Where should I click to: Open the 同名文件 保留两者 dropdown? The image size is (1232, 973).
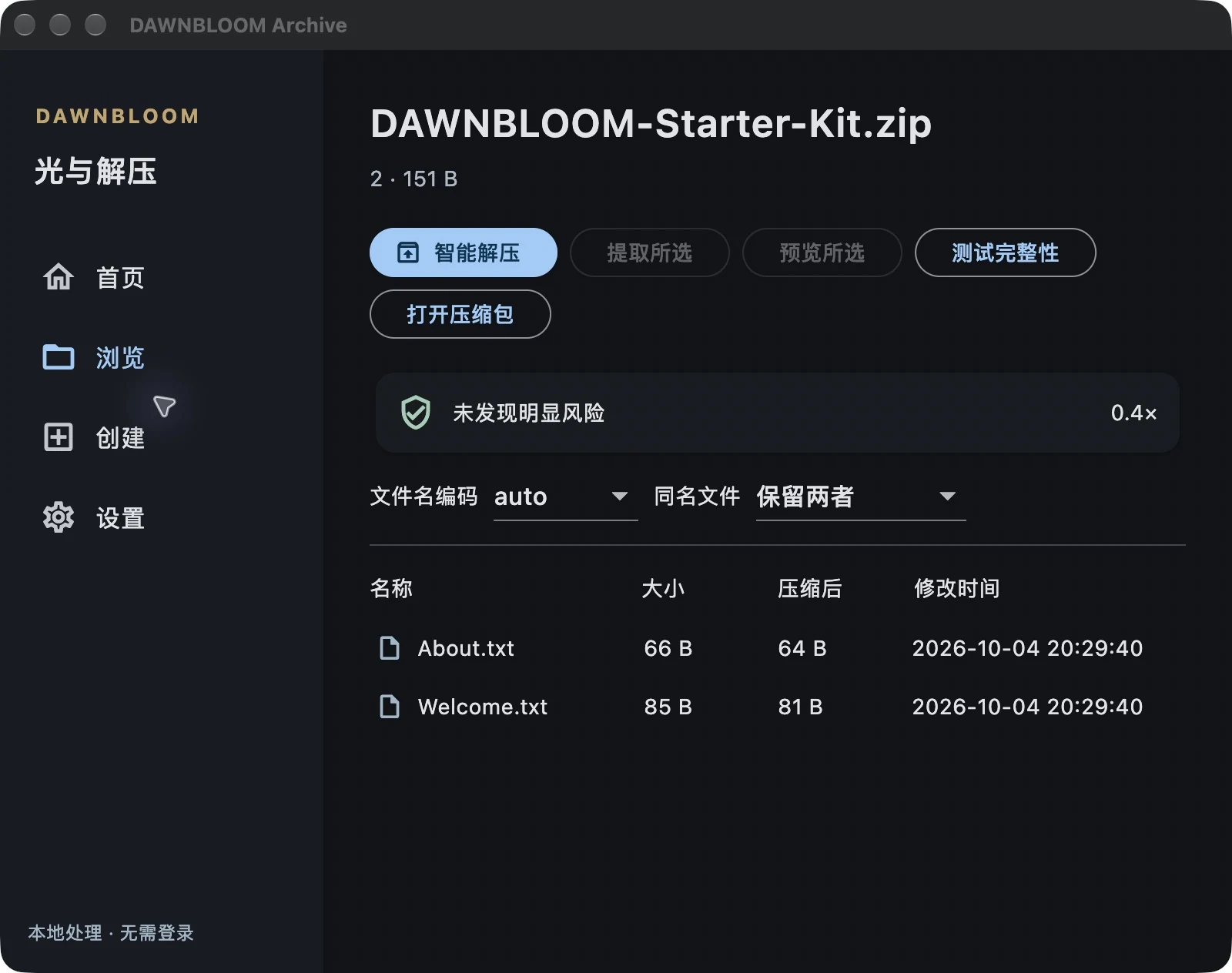[x=861, y=497]
